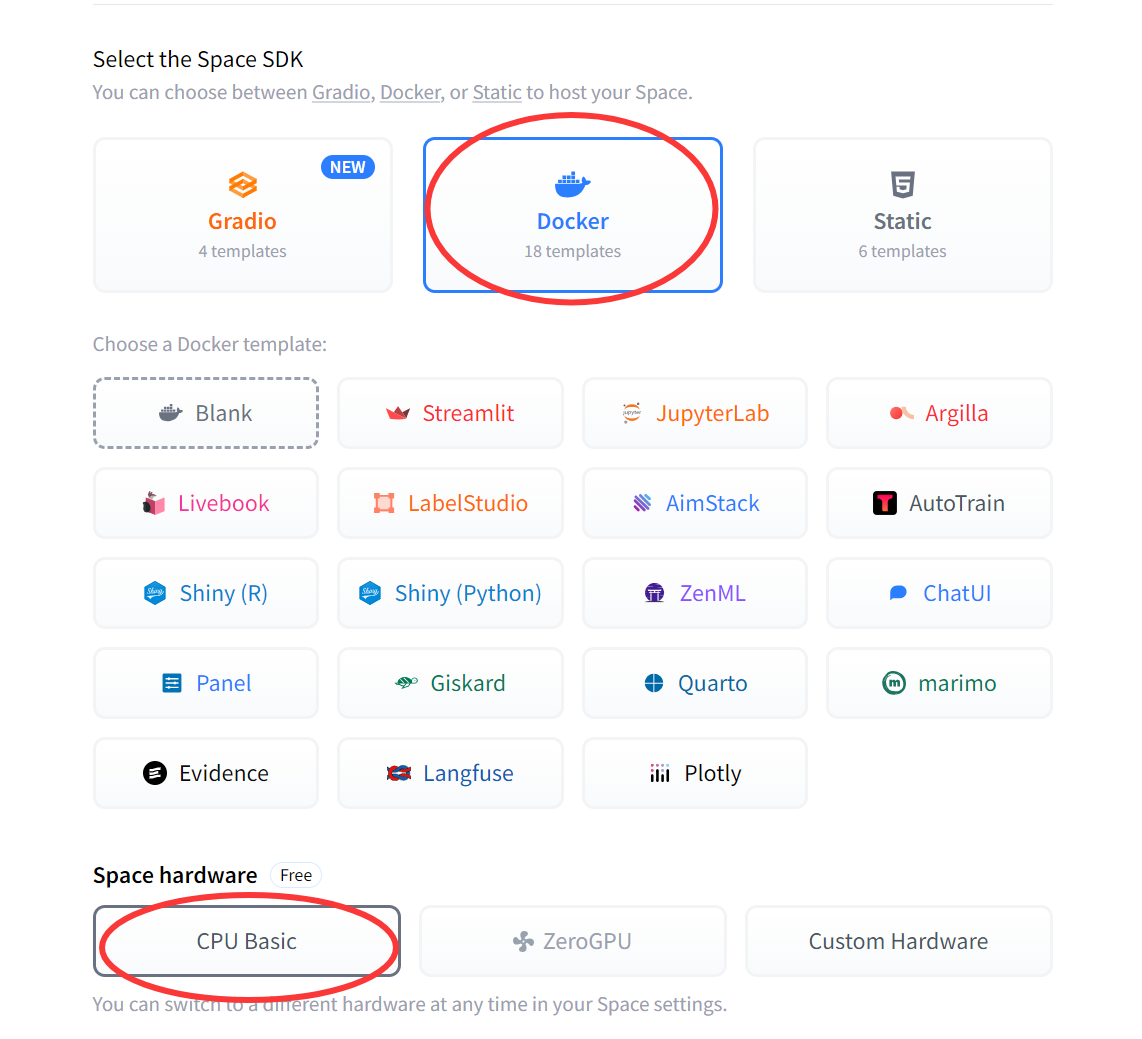
Task: Follow the Static link in the description
Action: pyautogui.click(x=497, y=93)
